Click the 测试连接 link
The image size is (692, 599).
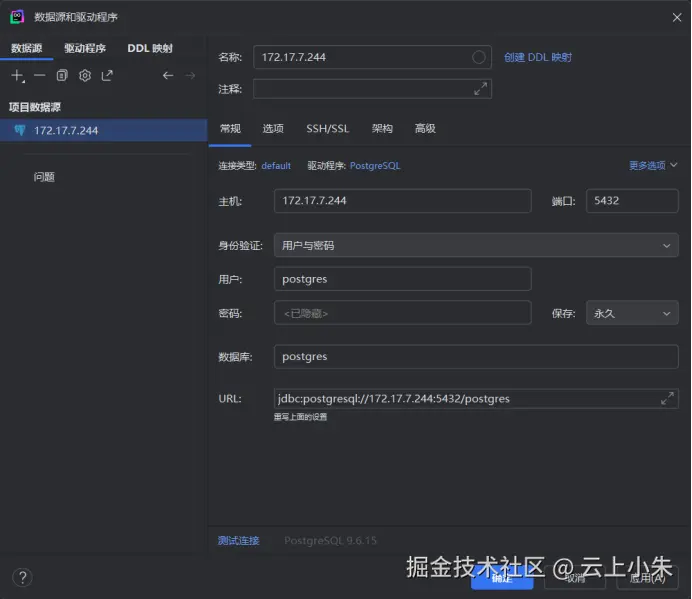(x=238, y=541)
